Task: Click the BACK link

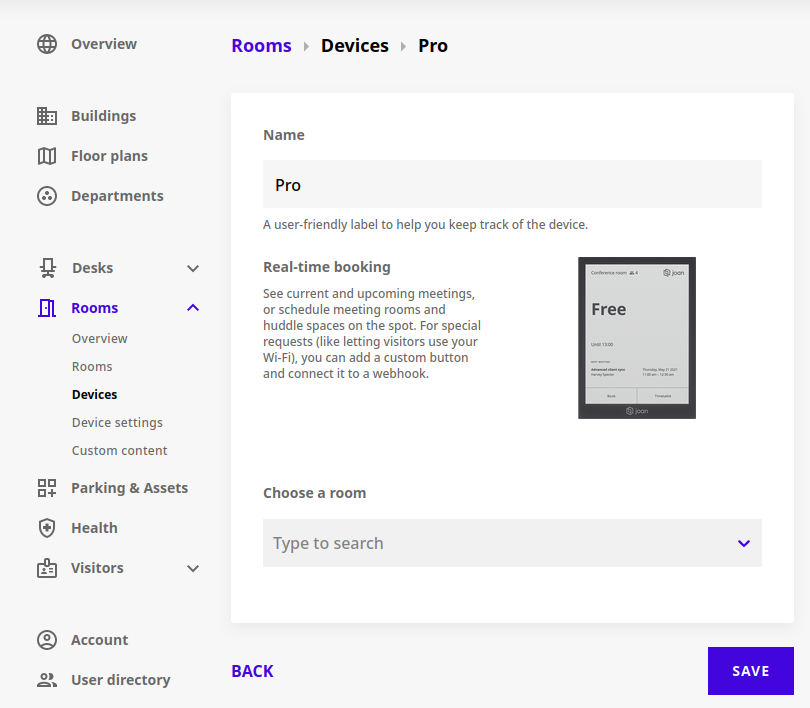Action: [x=253, y=671]
